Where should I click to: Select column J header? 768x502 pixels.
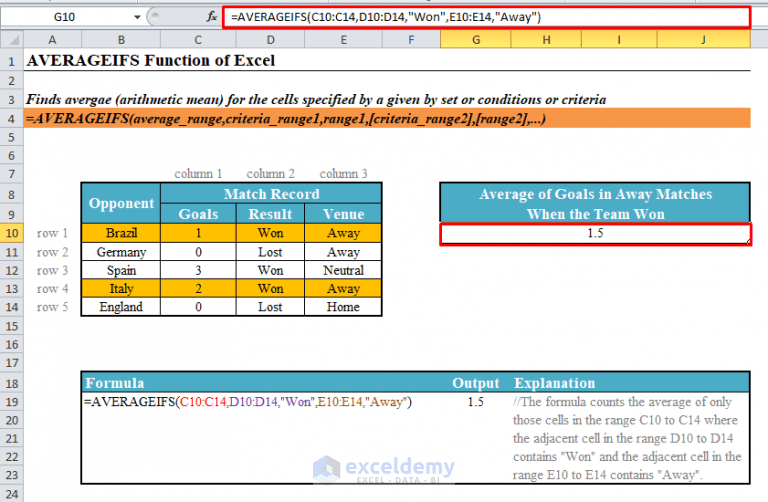click(x=703, y=40)
